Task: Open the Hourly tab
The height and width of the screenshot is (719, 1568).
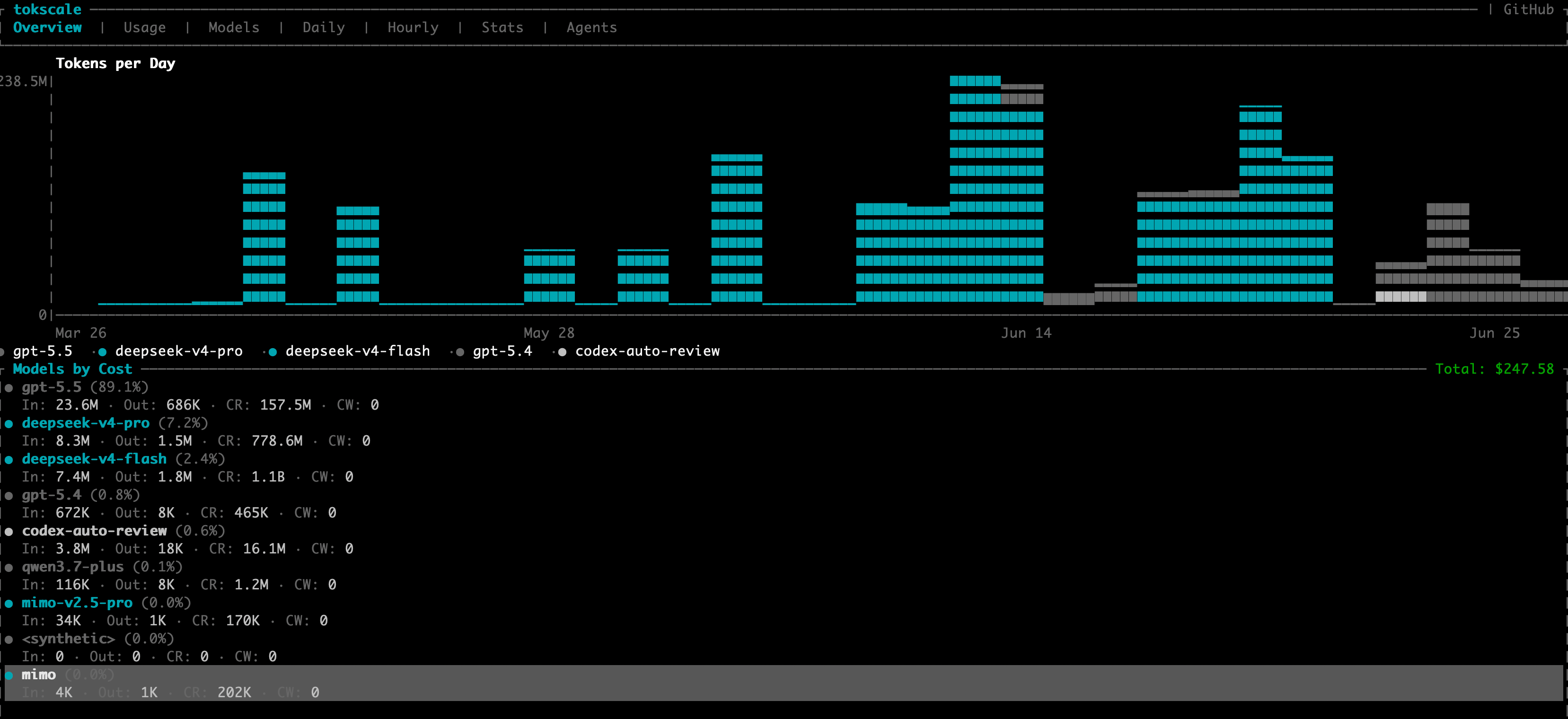Action: 413,27
